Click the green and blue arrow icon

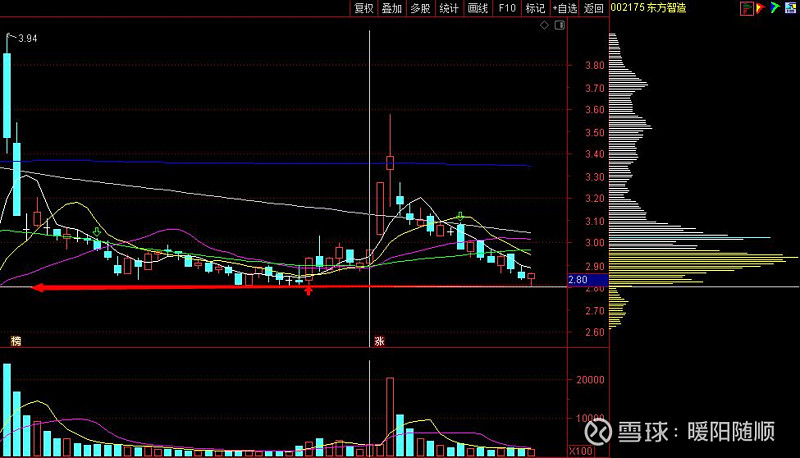775,8
